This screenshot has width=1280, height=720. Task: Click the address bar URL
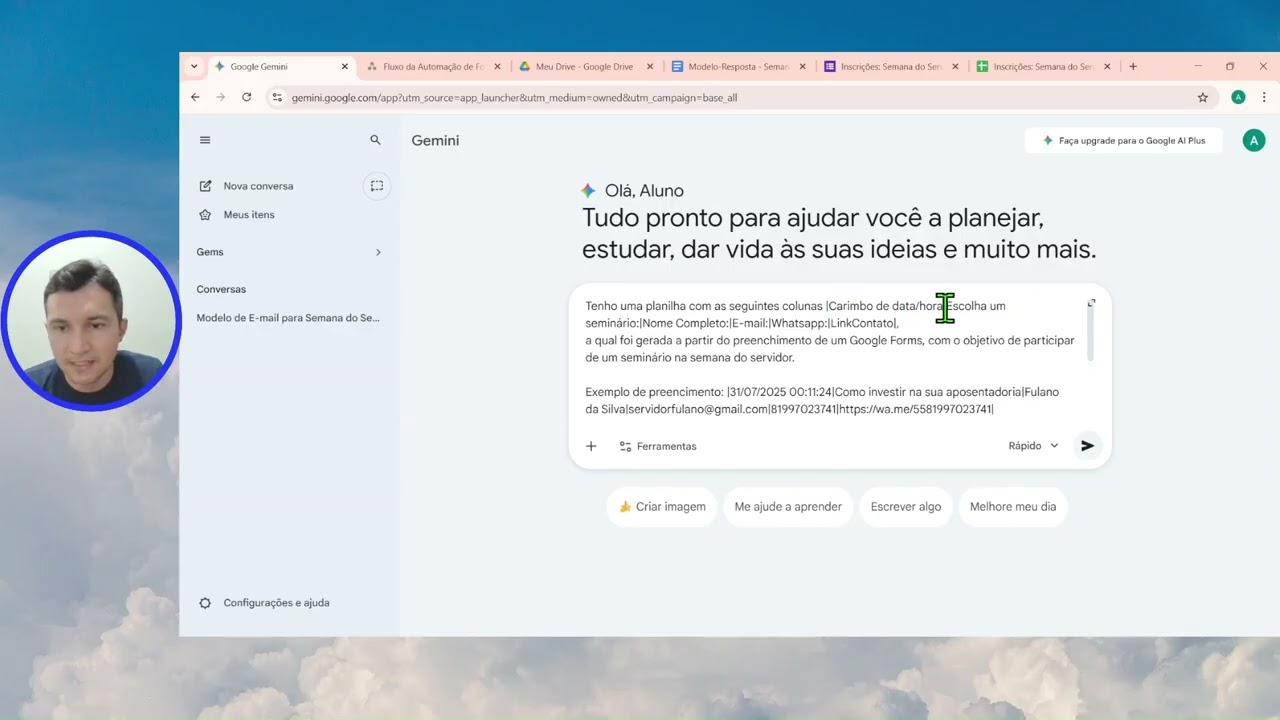(x=514, y=98)
